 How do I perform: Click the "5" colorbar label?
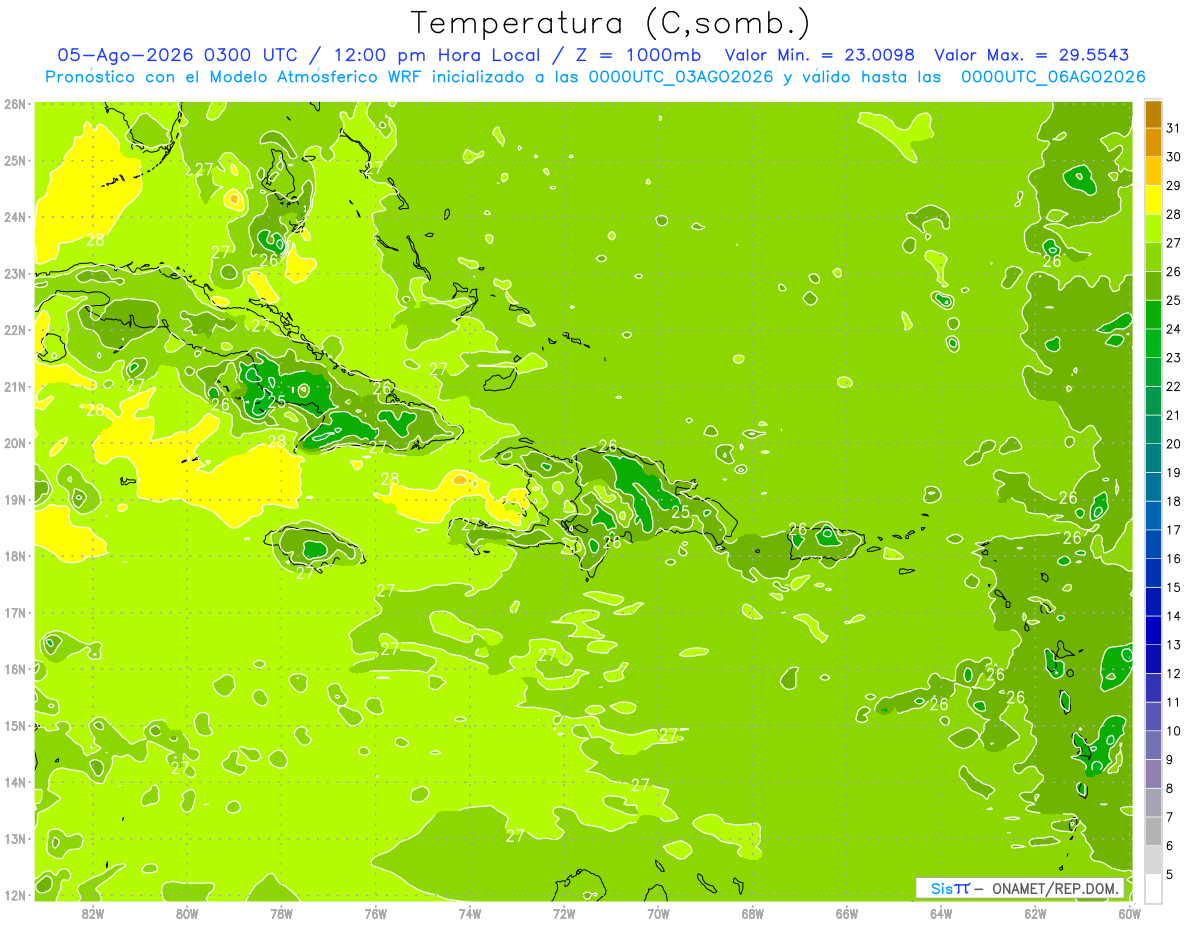click(x=1170, y=874)
